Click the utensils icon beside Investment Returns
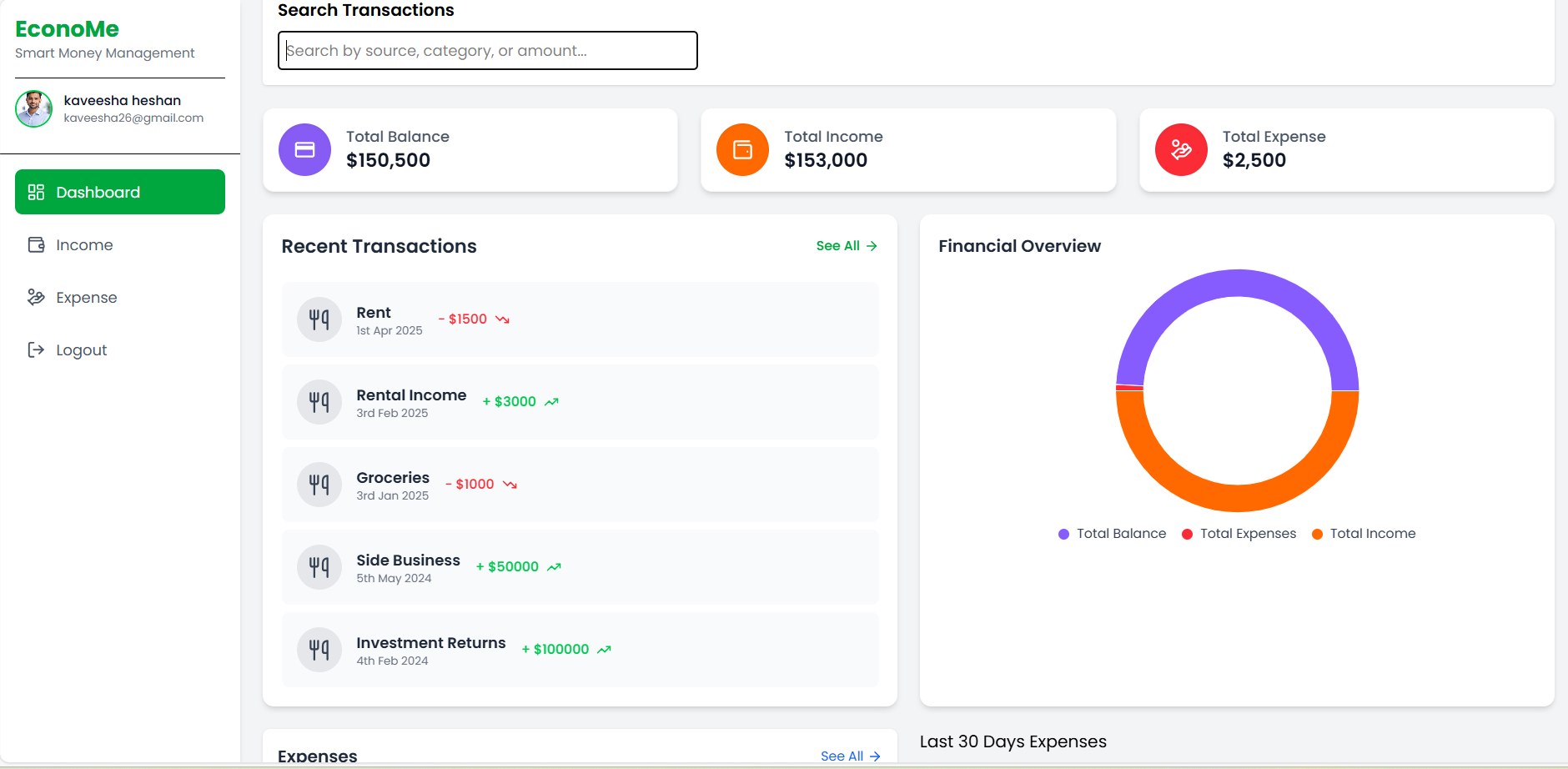Viewport: 1568px width, 769px height. 319,649
